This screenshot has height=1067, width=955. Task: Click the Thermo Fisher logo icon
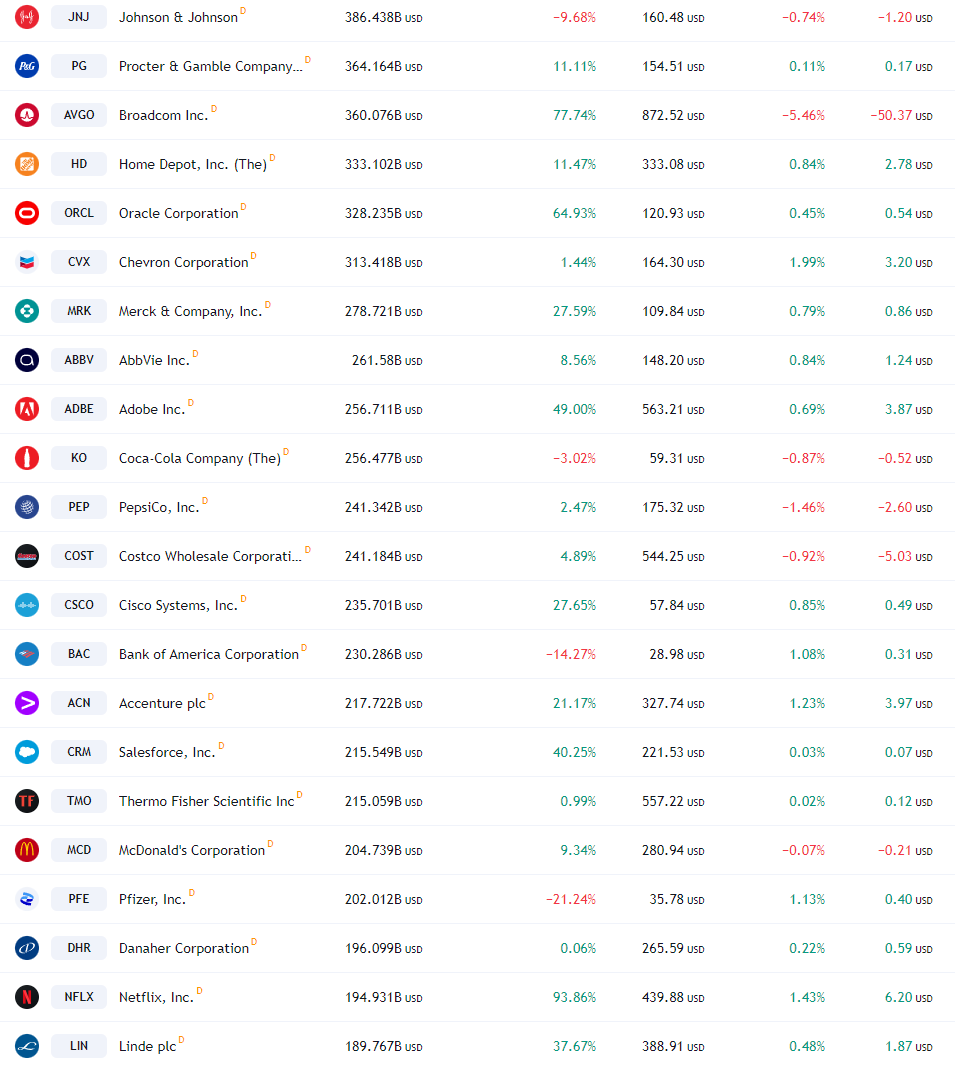(x=27, y=801)
